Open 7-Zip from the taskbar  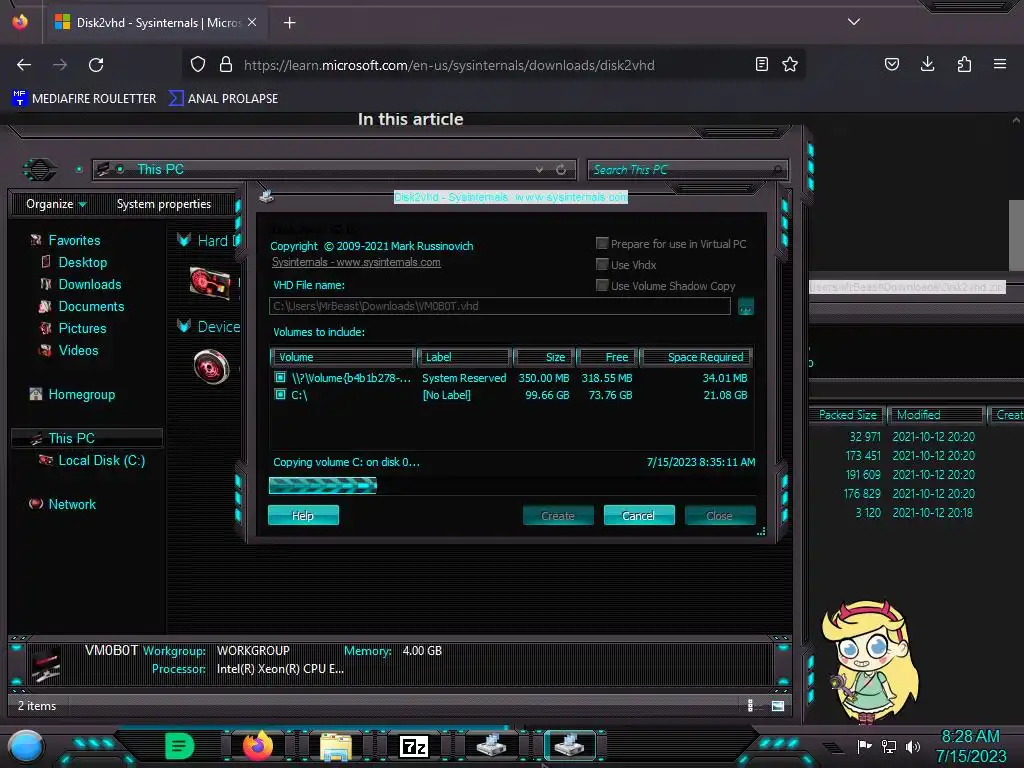click(x=414, y=746)
